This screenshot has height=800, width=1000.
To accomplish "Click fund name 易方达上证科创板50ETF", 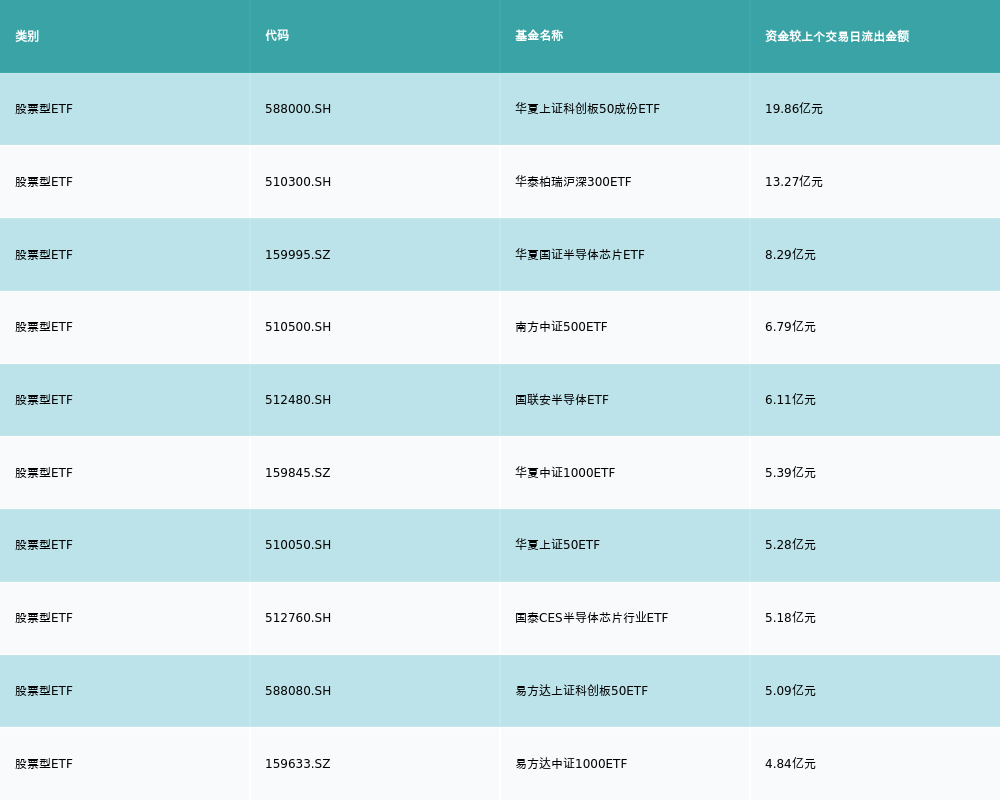I will (x=582, y=691).
